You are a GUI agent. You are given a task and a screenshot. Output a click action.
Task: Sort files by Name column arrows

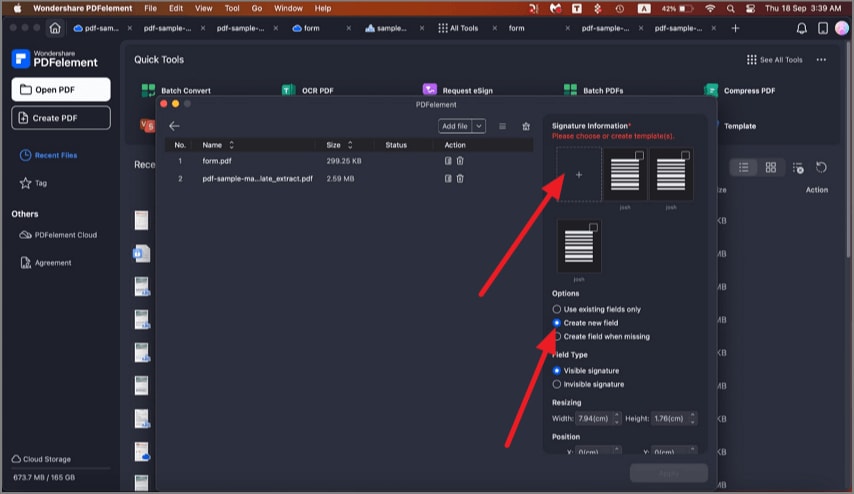click(231, 145)
